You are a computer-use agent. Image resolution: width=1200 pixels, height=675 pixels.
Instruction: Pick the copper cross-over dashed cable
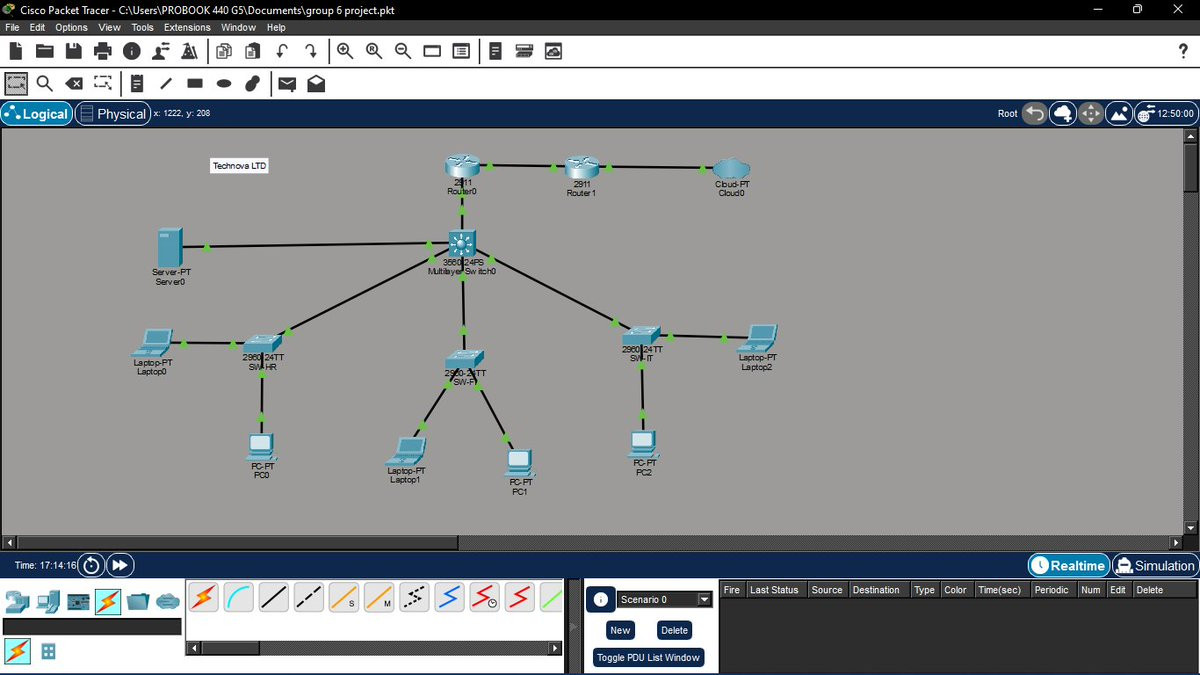pyautogui.click(x=308, y=598)
